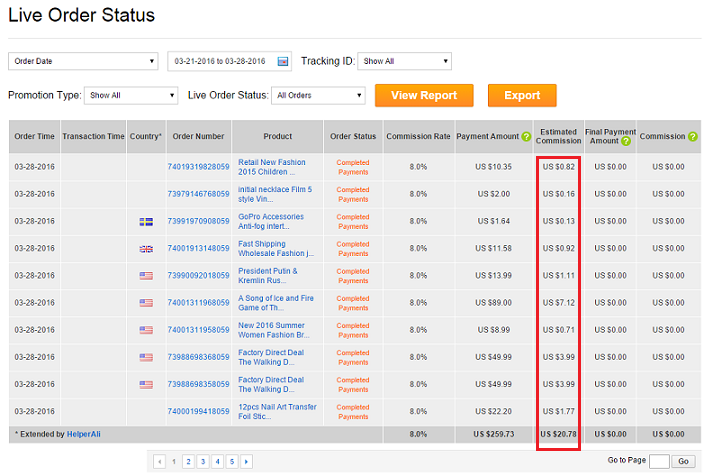Screen dimensions: 713x476
Task: Go to page 5 of results
Action: coord(232,461)
